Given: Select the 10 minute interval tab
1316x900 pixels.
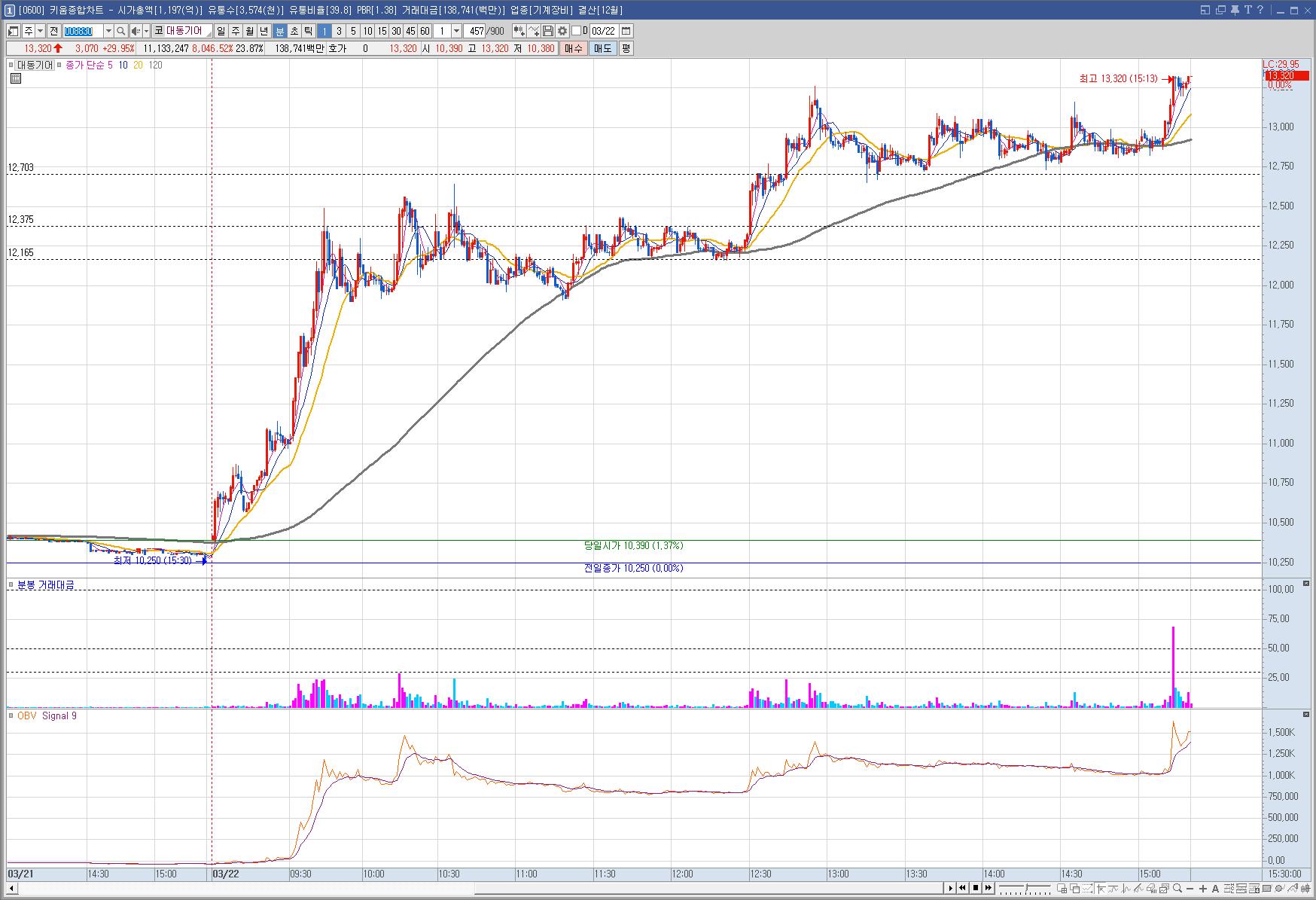Looking at the screenshot, I should [x=367, y=31].
